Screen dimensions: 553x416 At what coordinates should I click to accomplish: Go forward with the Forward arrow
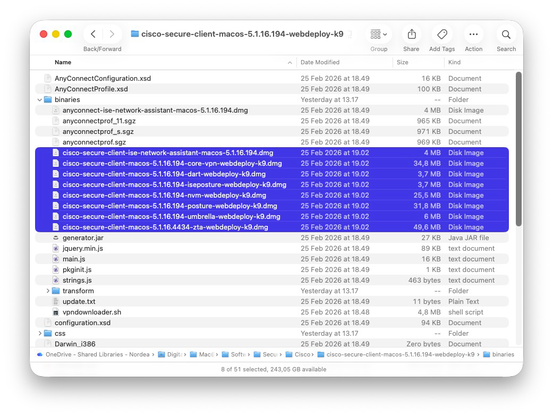(112, 34)
